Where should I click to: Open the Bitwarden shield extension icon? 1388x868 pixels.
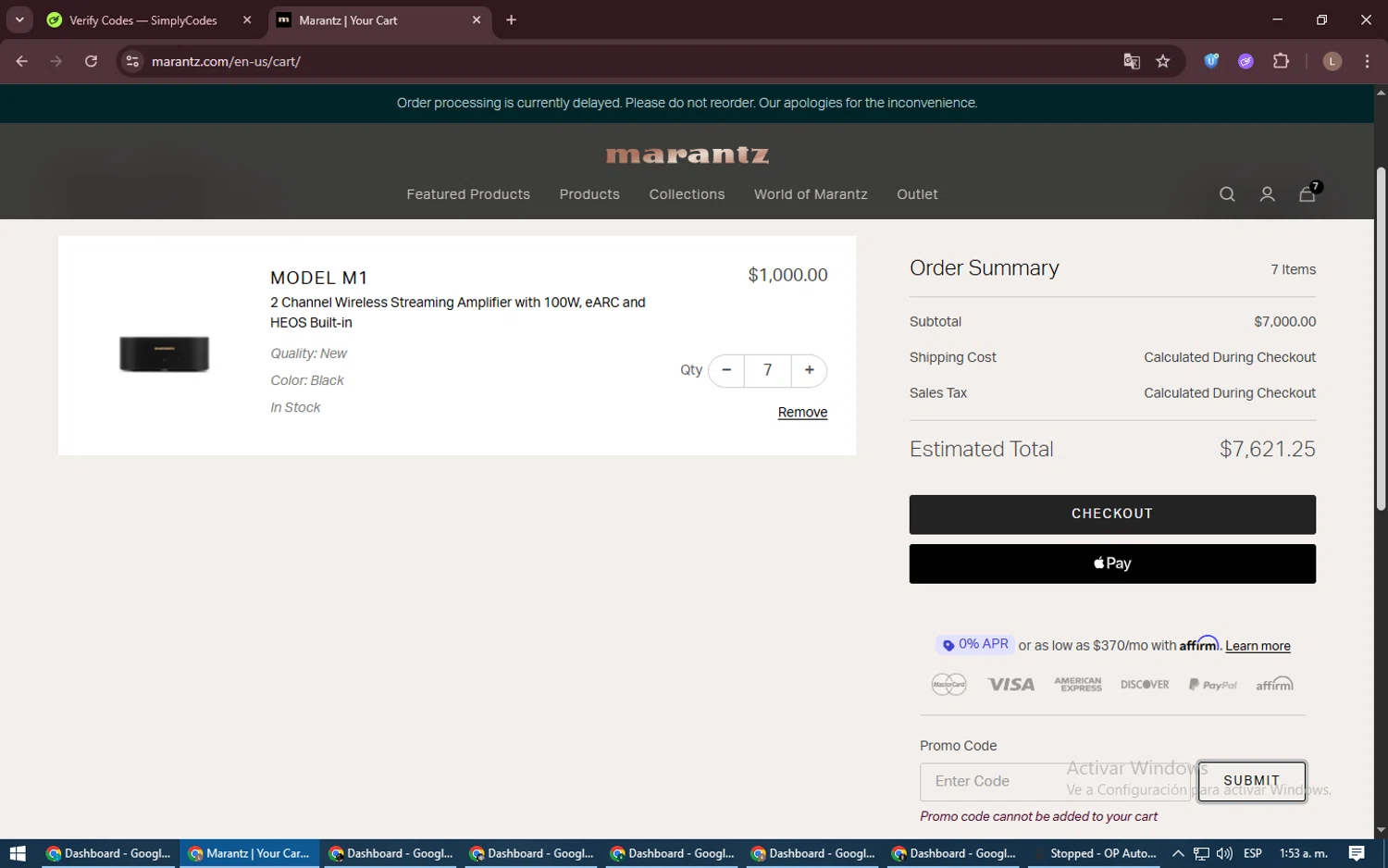coord(1211,61)
